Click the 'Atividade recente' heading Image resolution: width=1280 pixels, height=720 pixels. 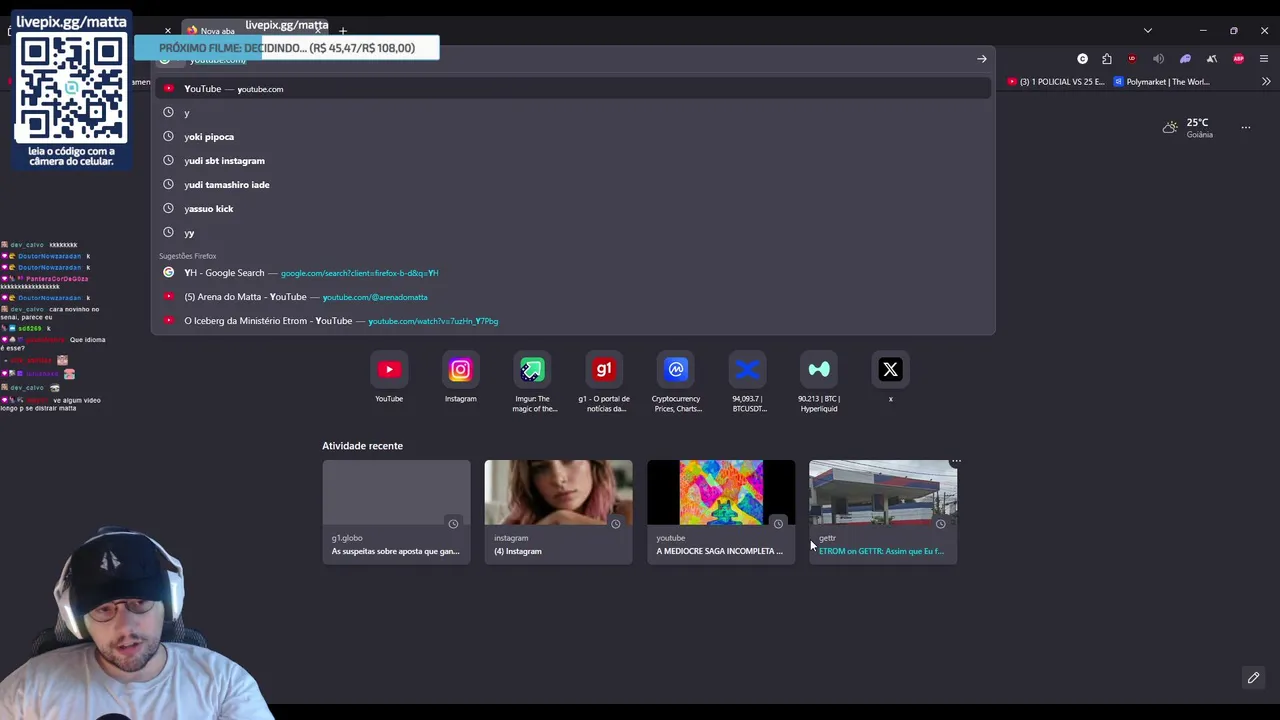pos(362,446)
